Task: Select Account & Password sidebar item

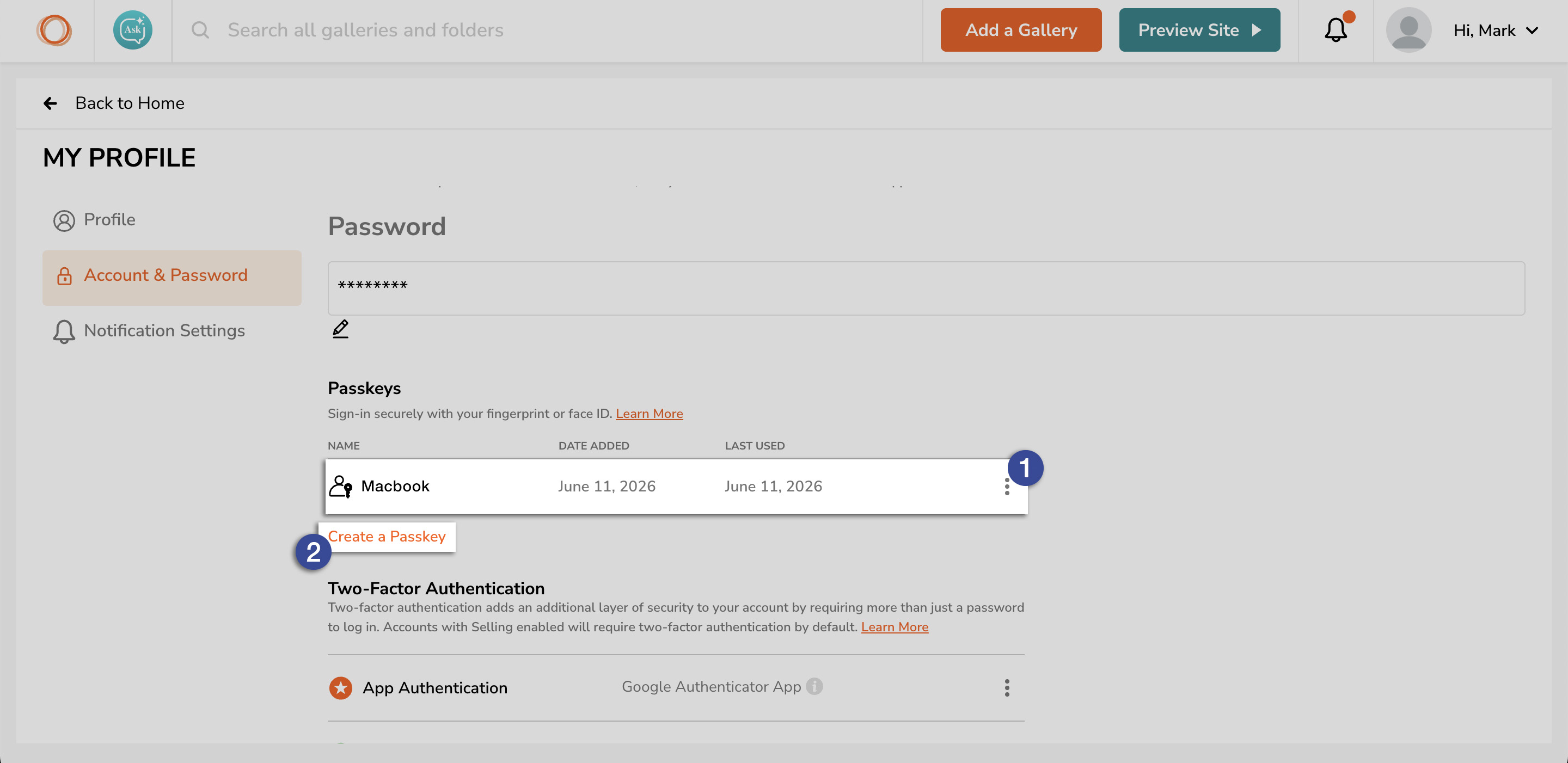Action: [171, 278]
